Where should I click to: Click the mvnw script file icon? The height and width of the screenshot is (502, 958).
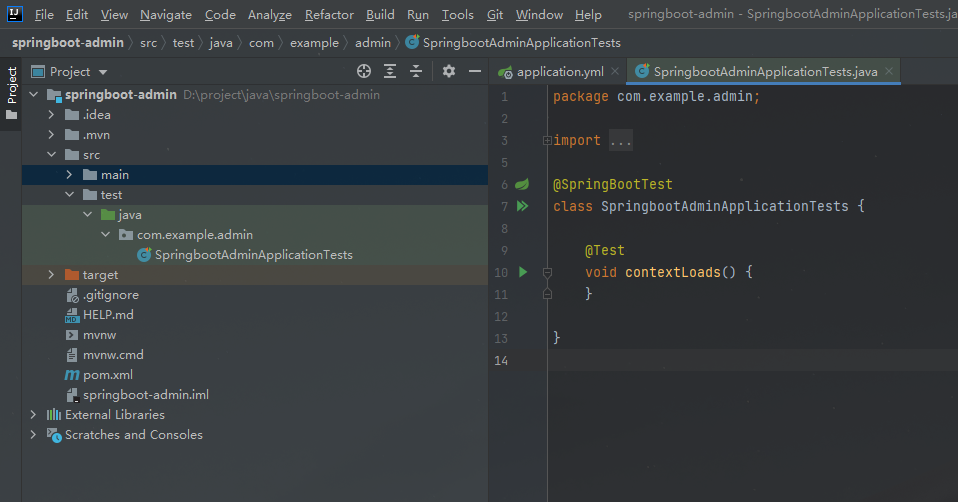point(72,335)
